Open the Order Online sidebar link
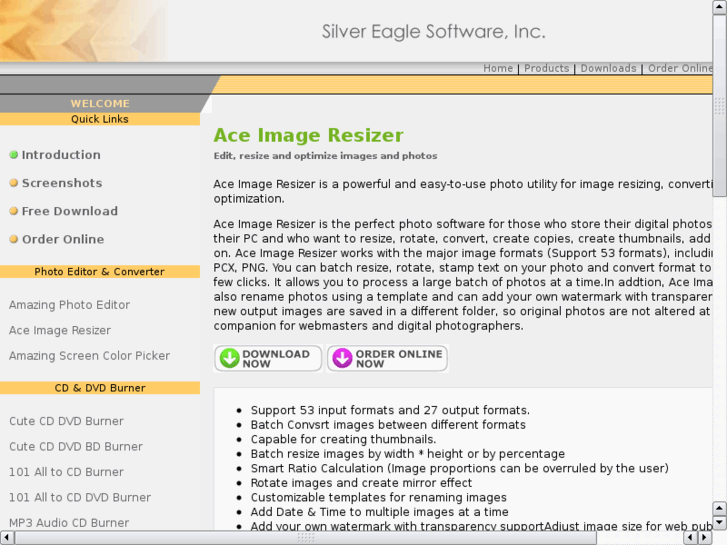Screen dimensions: 727x545 [x=63, y=239]
